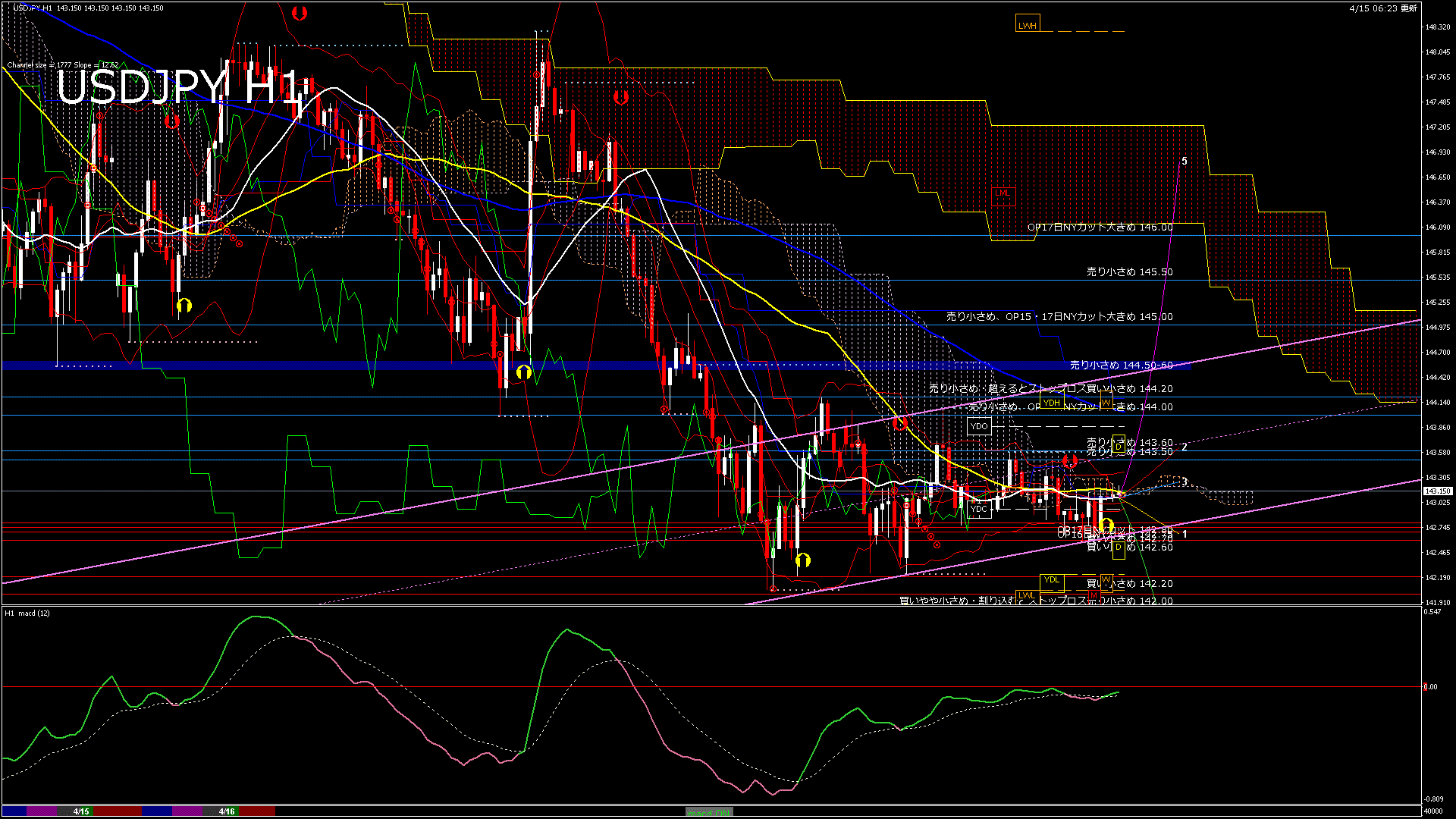Click the large USDJPY H1 chart title
Image resolution: width=1456 pixels, height=819 pixels.
click(x=177, y=87)
